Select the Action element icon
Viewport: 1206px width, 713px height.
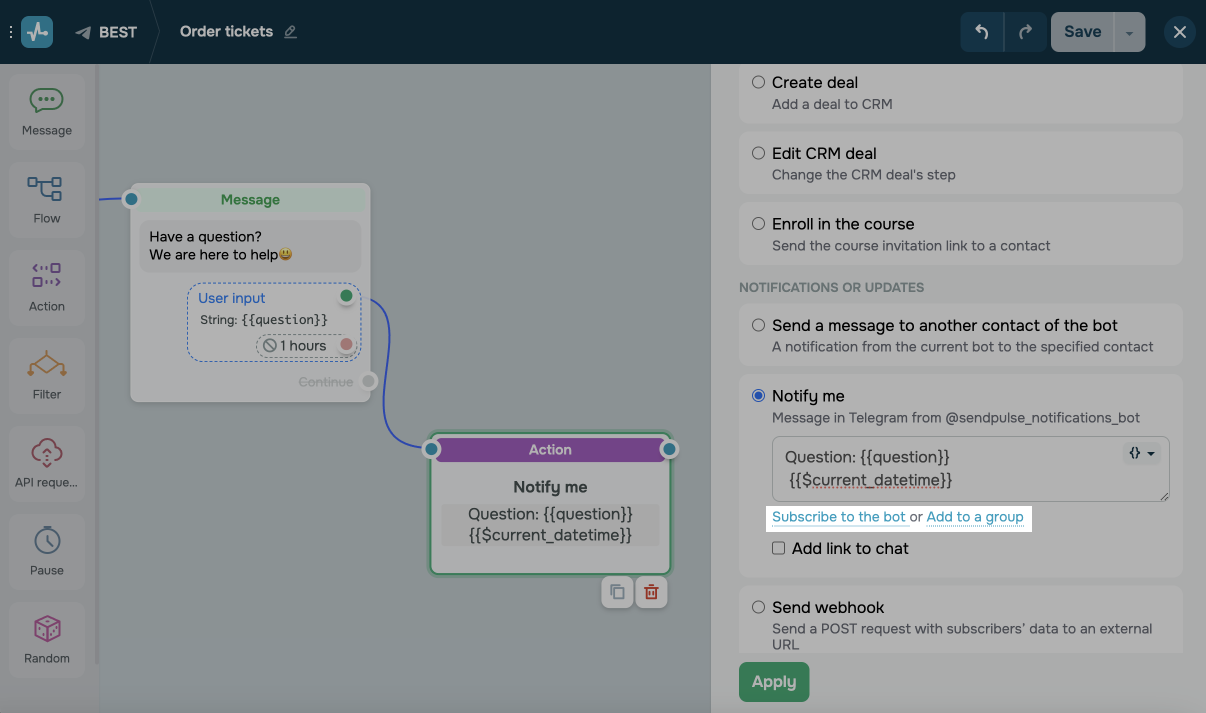pyautogui.click(x=46, y=287)
